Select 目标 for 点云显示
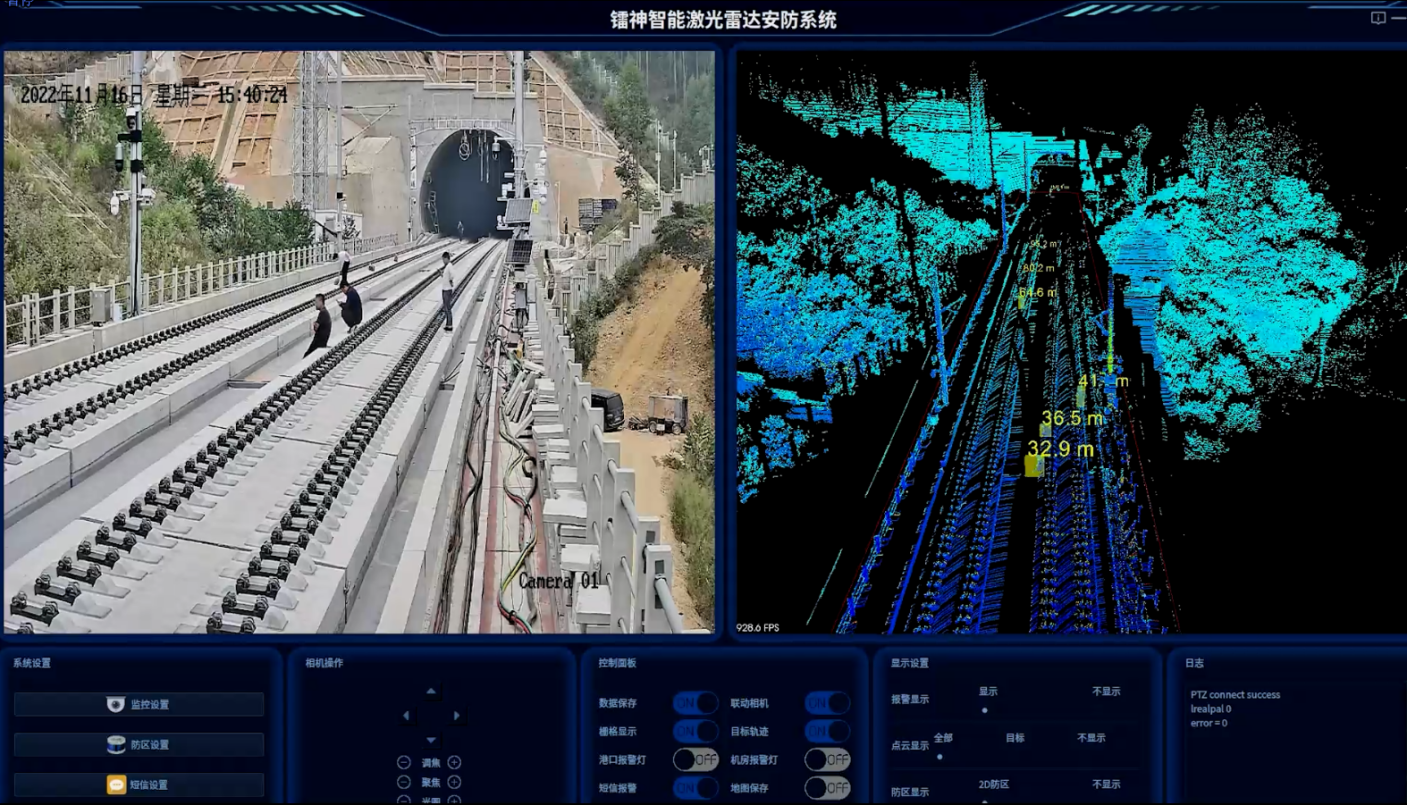The image size is (1407, 805). point(1015,737)
